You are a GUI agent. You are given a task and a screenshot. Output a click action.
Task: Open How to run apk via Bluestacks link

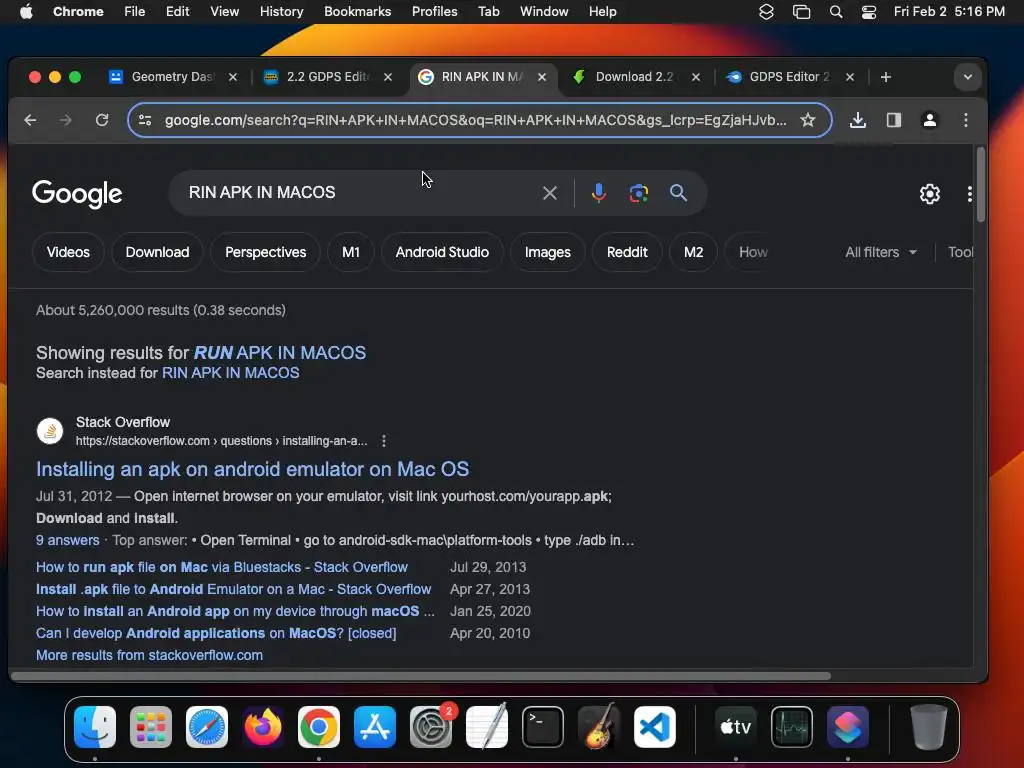click(221, 567)
